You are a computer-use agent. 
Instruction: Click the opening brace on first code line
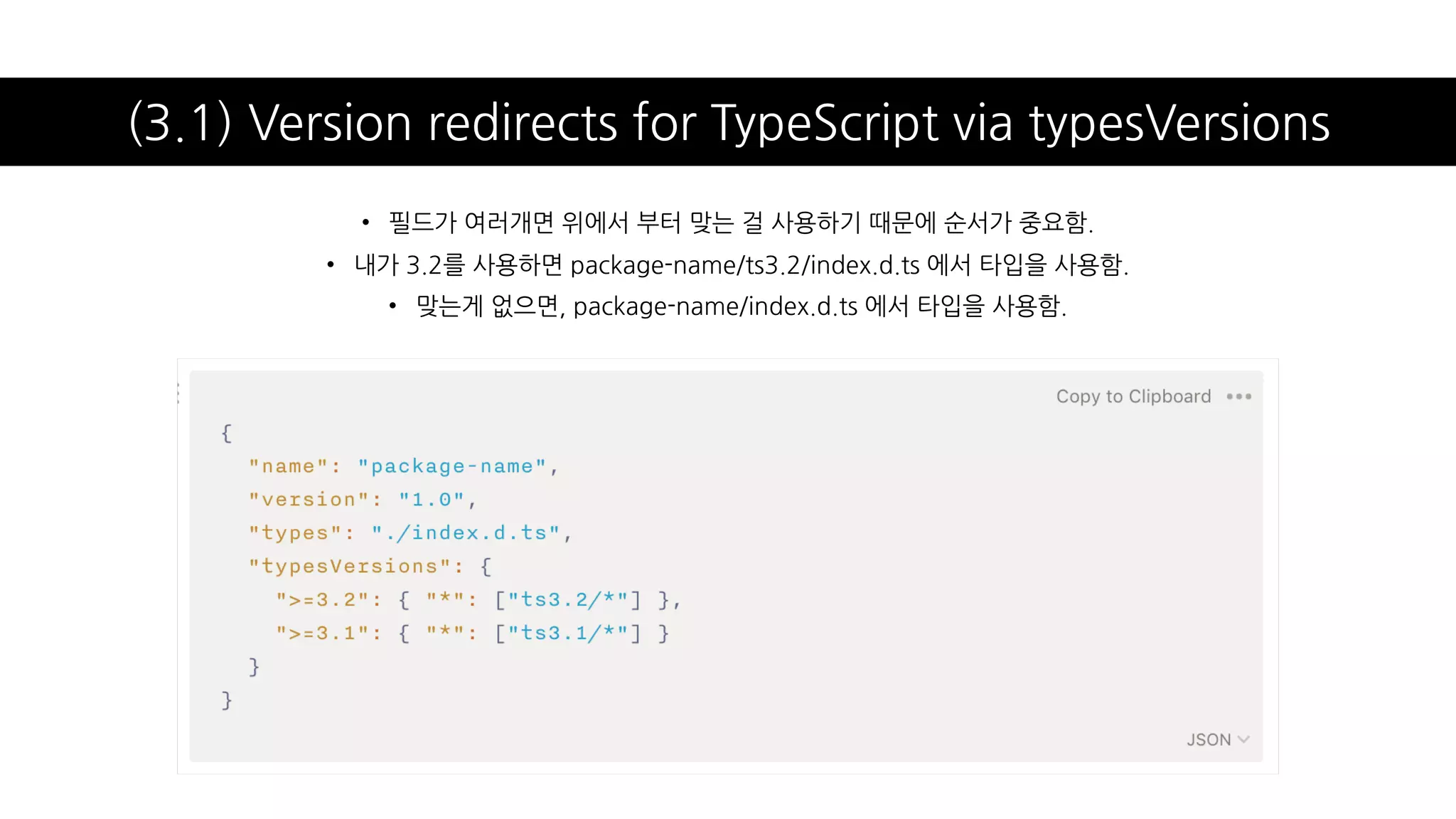click(x=227, y=433)
